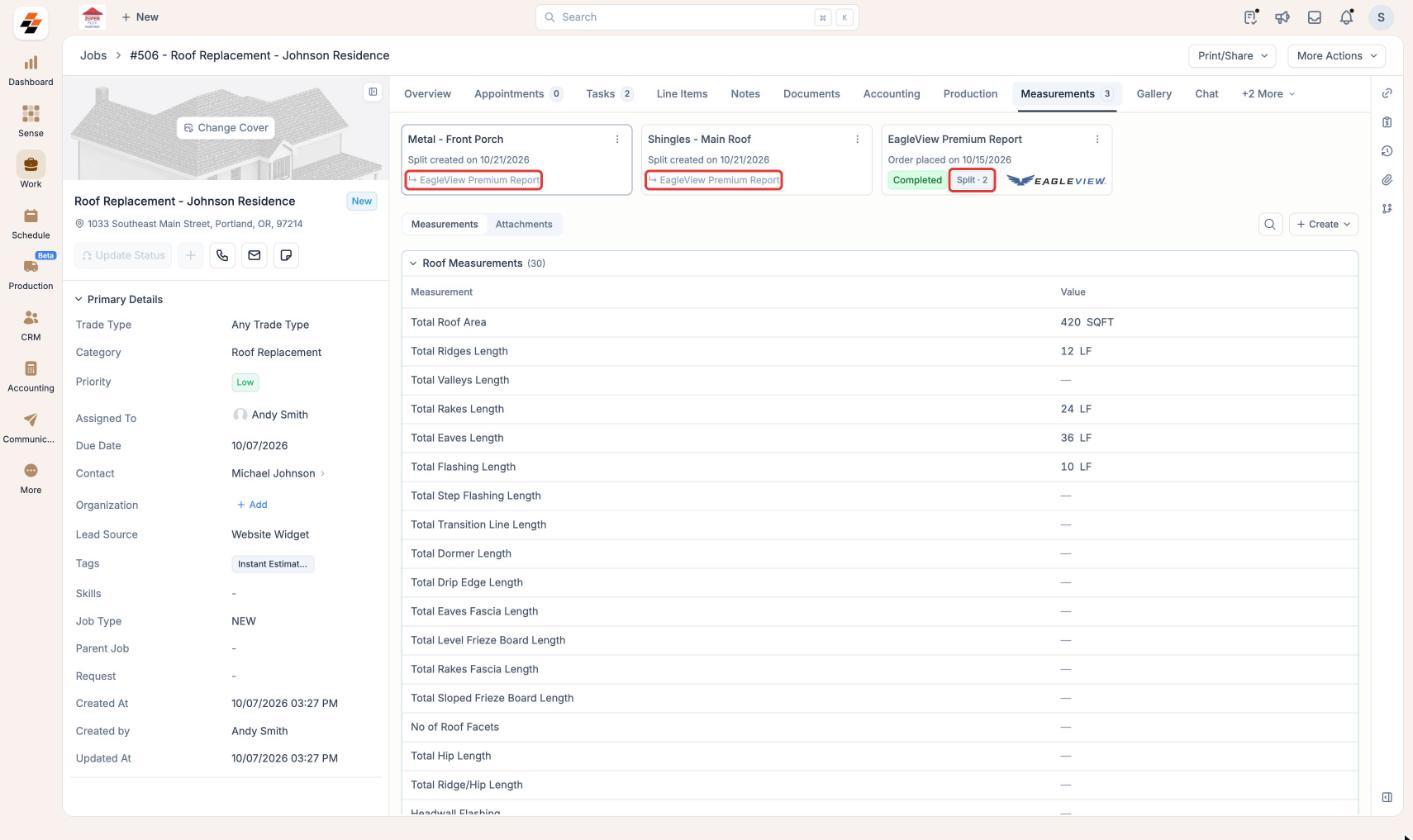The image size is (1413, 840).
Task: Click the branch icon in right rail
Action: (x=1387, y=209)
